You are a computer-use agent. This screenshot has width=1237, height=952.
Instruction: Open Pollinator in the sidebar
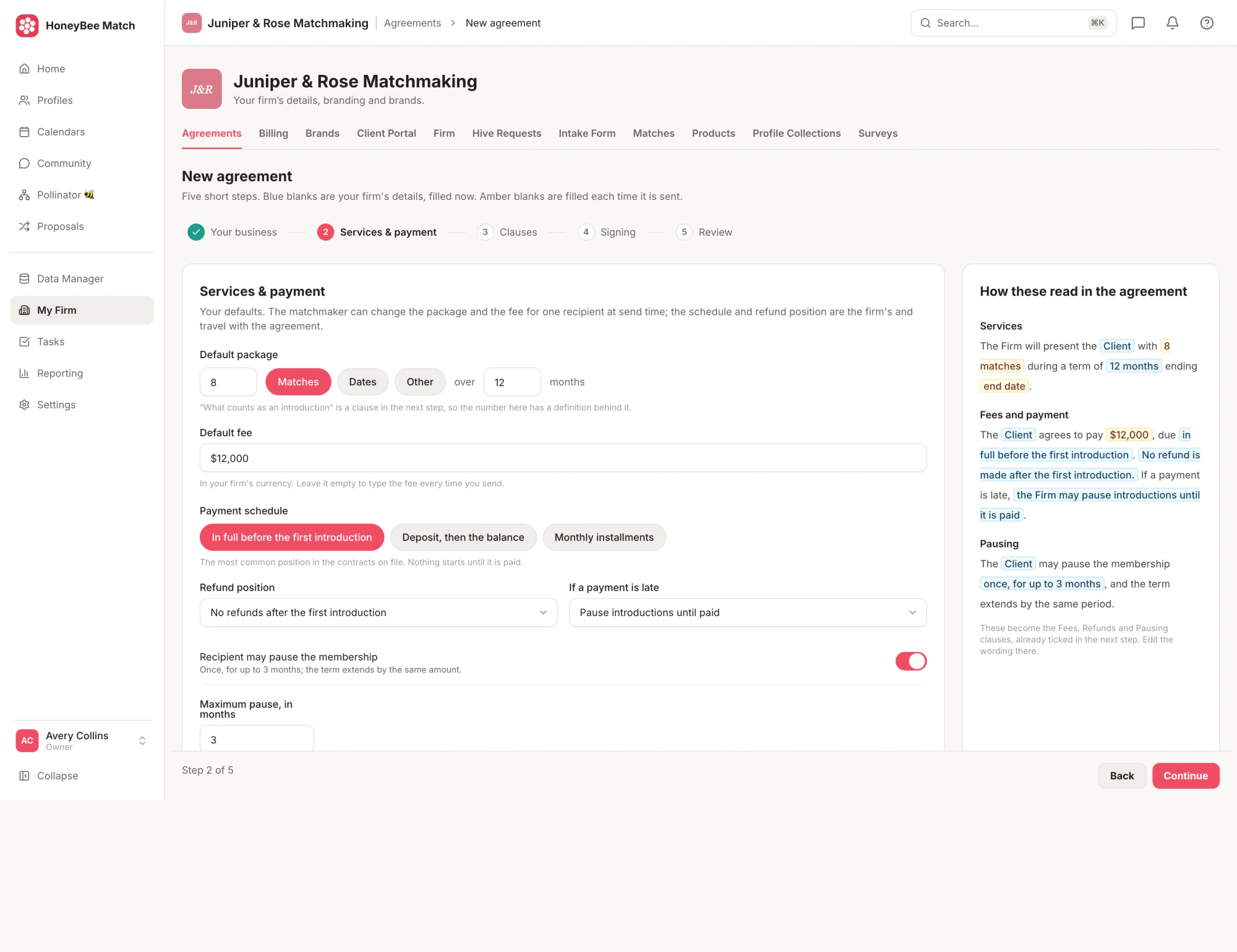(x=82, y=195)
